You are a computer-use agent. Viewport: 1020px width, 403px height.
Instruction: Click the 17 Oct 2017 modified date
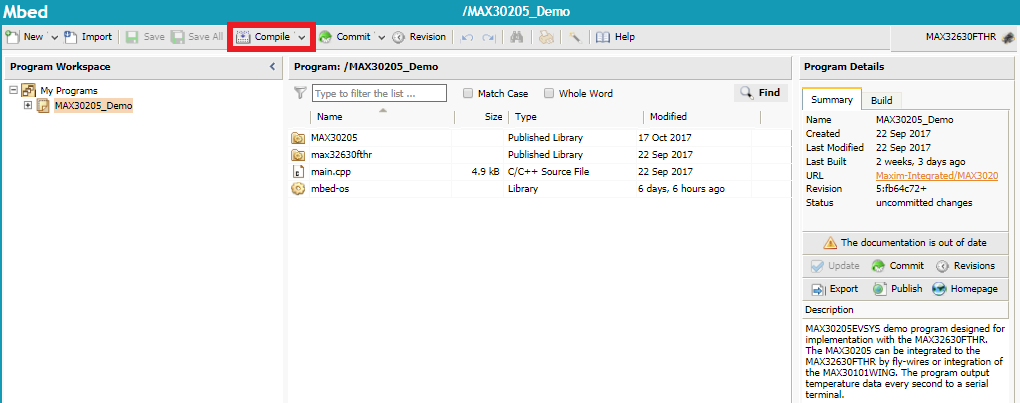click(665, 138)
